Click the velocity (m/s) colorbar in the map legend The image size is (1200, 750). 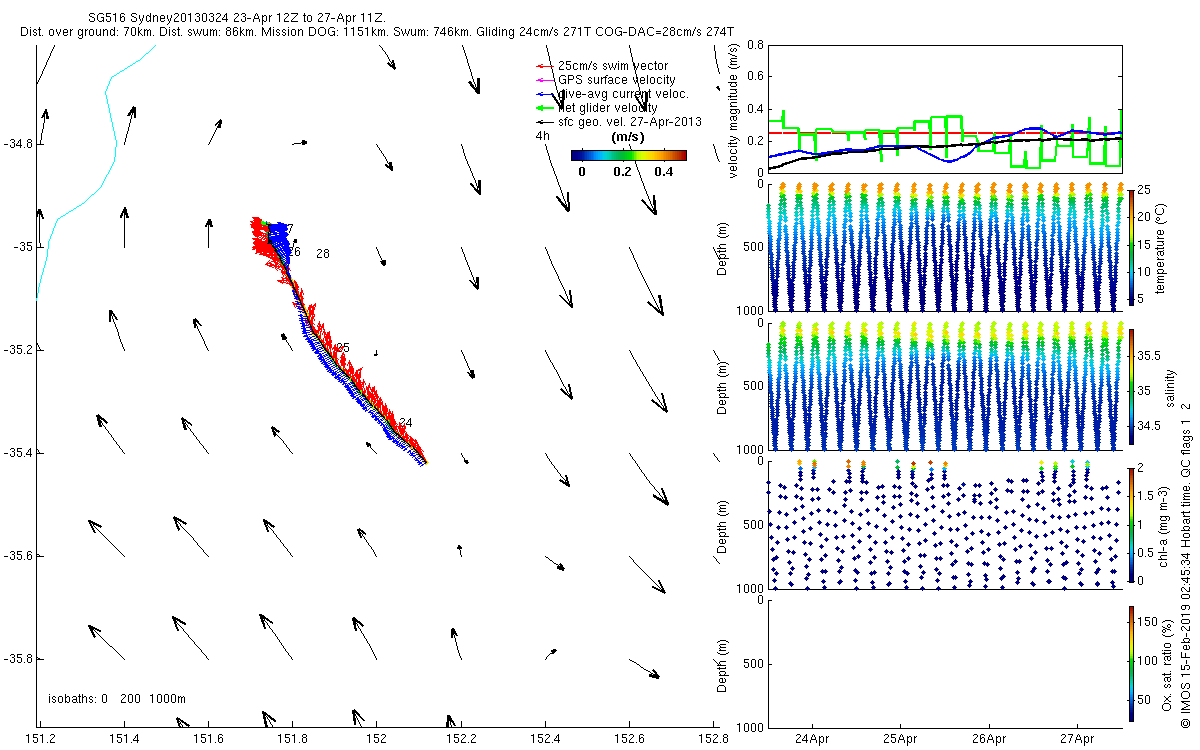629,155
